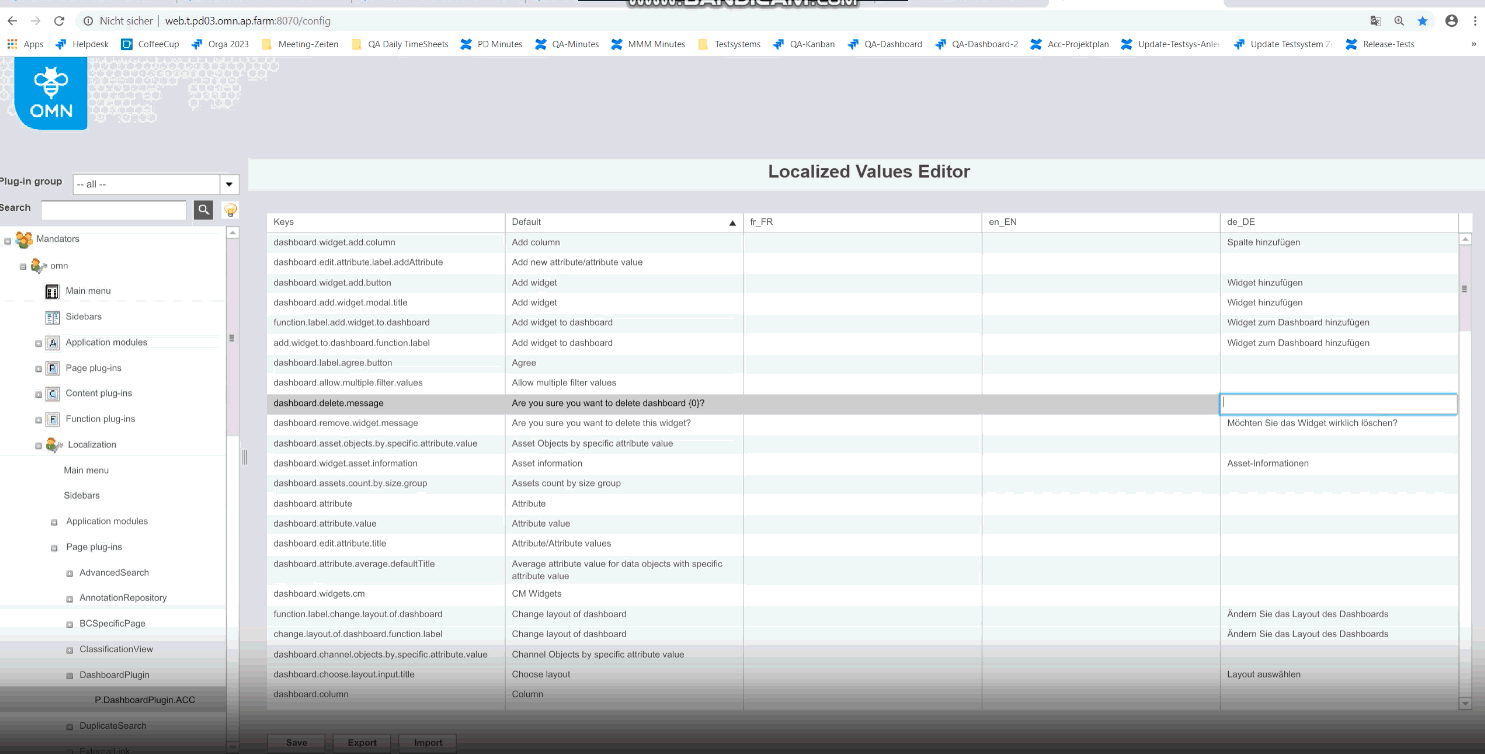This screenshot has height=754, width=1485.
Task: Expand the Function plug-ins tree node
Action: [39, 420]
